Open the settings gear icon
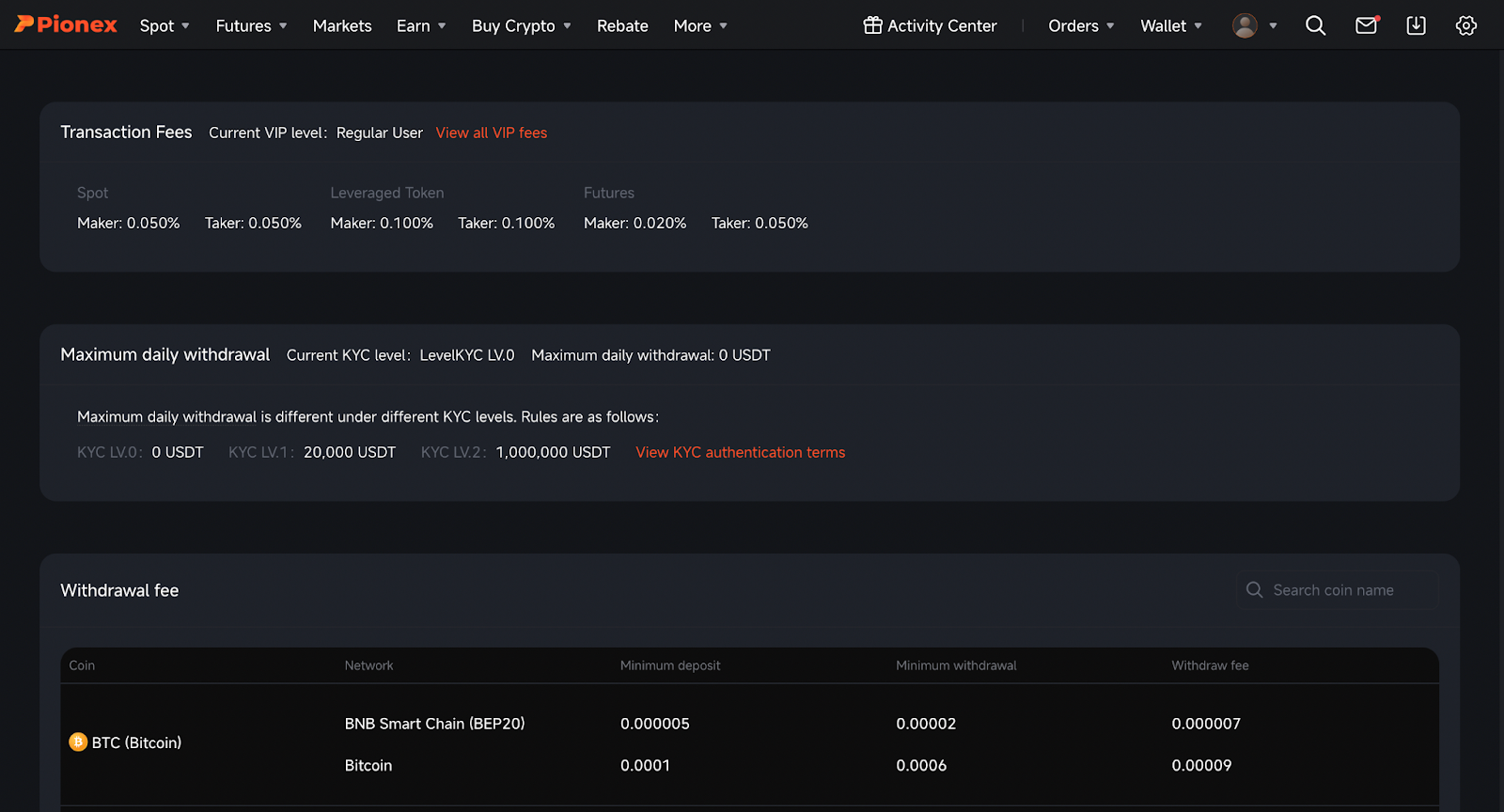 click(1465, 26)
